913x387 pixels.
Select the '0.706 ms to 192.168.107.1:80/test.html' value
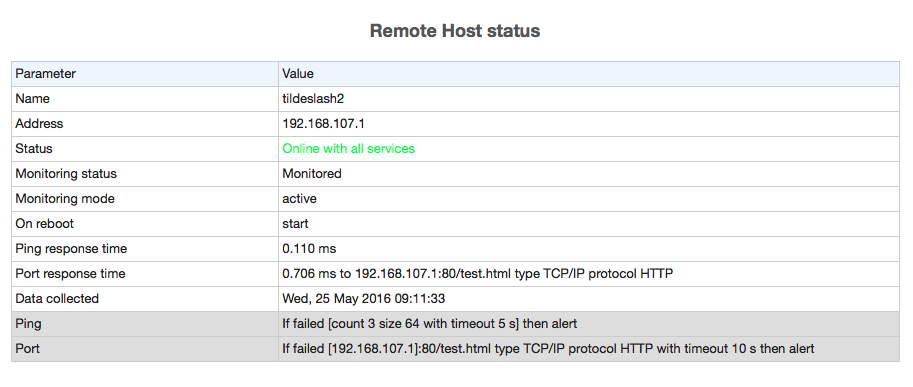pyautogui.click(x=397, y=274)
